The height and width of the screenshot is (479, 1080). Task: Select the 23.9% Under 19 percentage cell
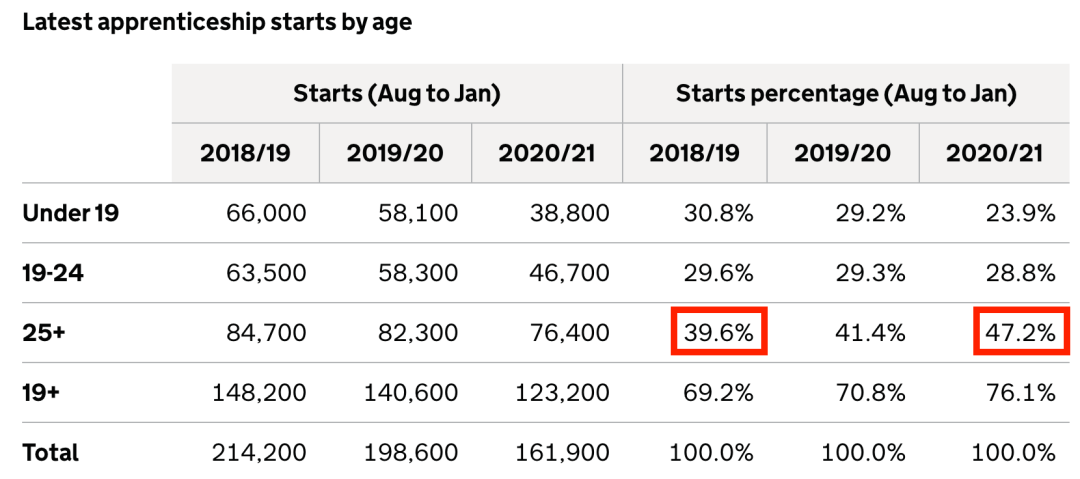point(1021,212)
